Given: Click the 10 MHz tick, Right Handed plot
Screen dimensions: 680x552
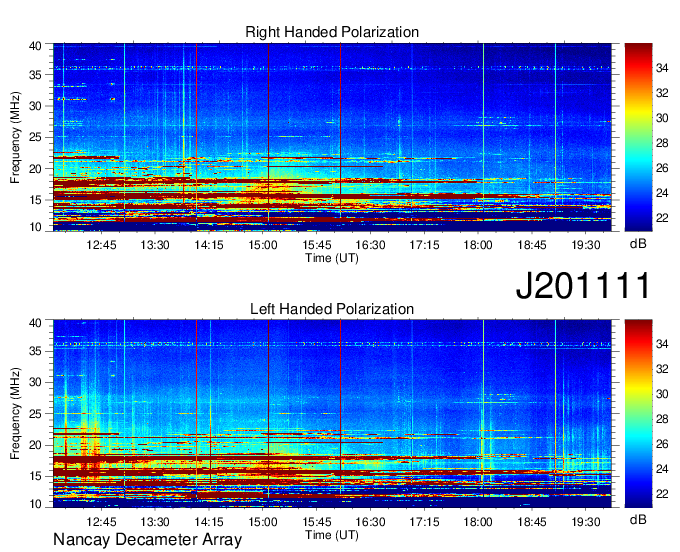Looking at the screenshot, I should (x=36, y=227).
